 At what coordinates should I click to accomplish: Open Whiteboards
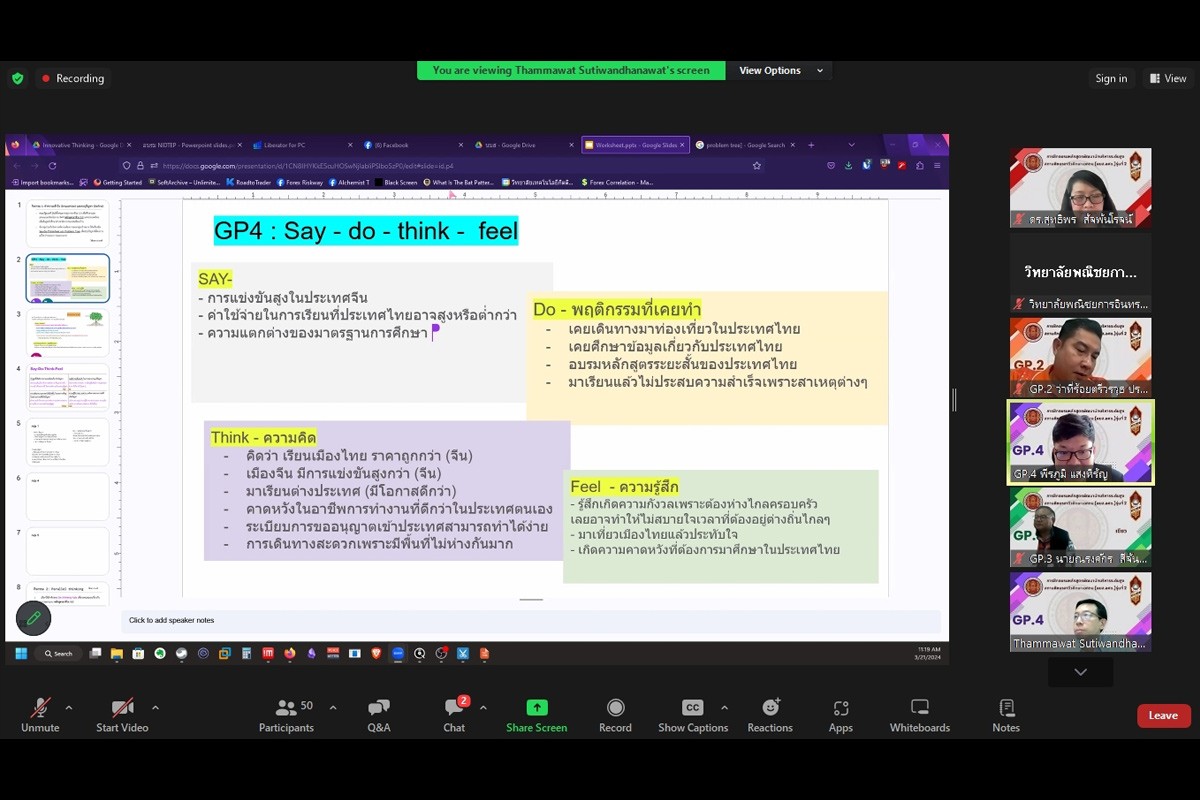(919, 715)
